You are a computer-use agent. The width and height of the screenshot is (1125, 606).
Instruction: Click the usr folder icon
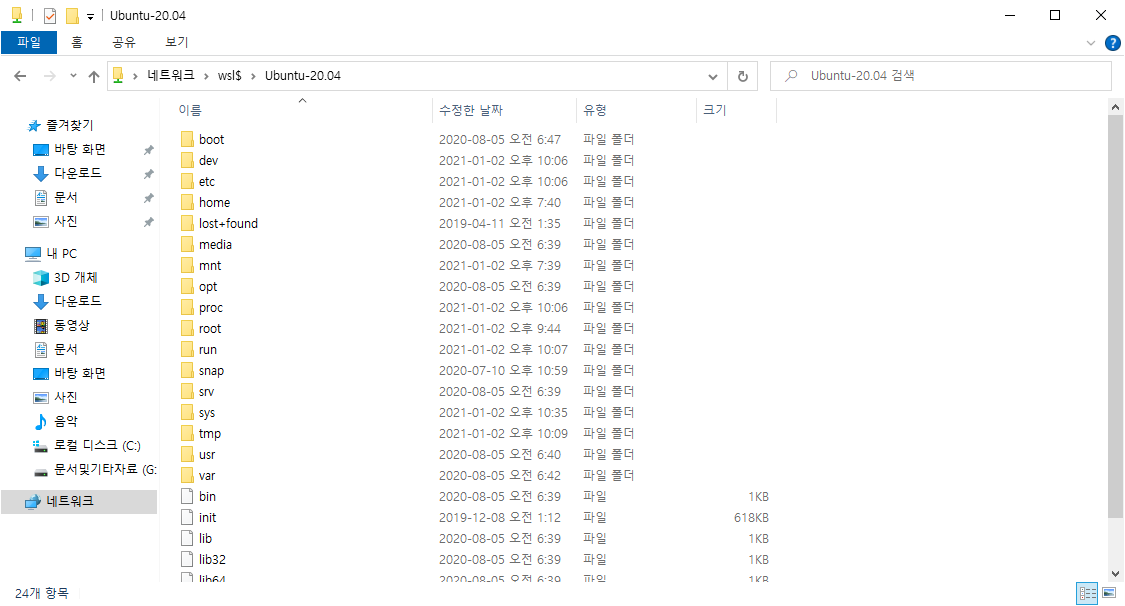tap(187, 454)
